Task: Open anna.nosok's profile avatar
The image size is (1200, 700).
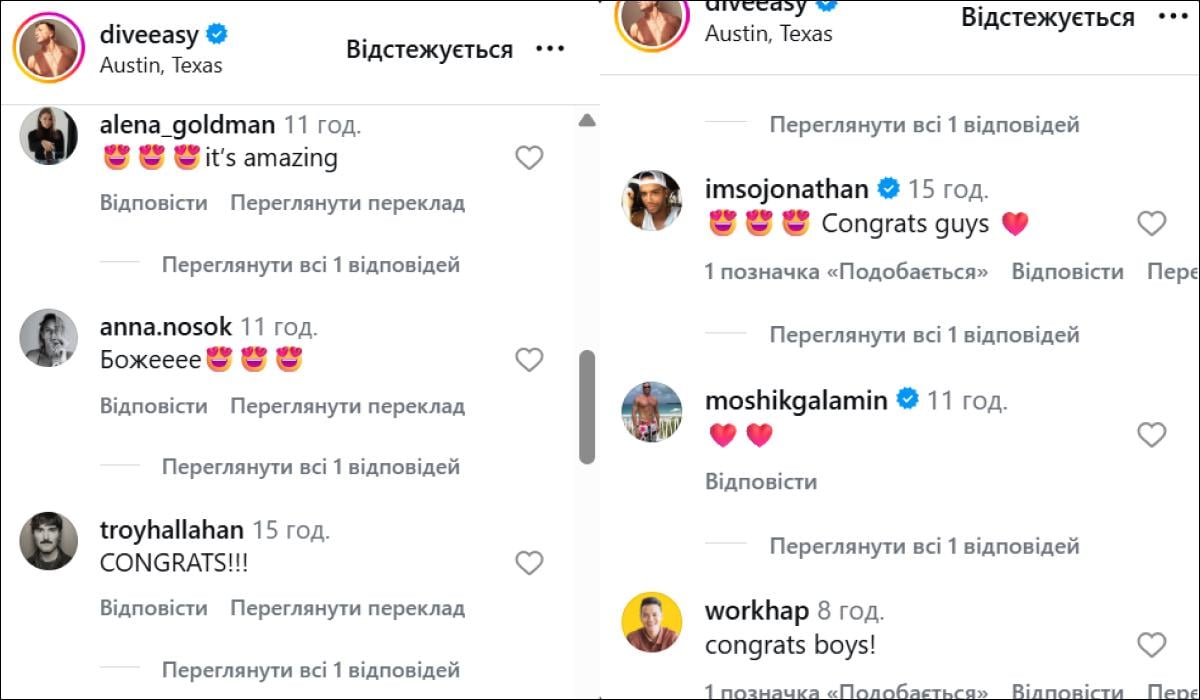Action: [48, 339]
